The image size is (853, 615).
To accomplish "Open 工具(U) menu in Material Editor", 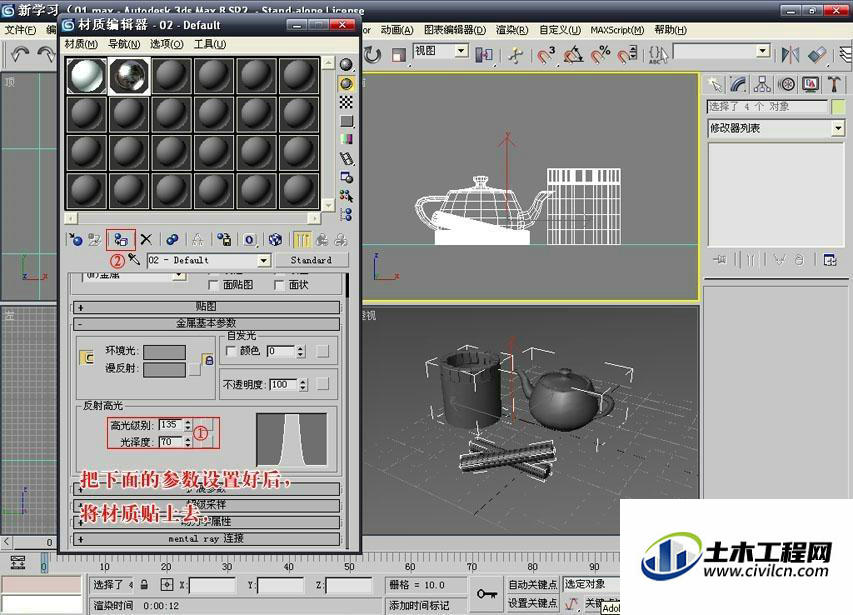I will point(210,44).
